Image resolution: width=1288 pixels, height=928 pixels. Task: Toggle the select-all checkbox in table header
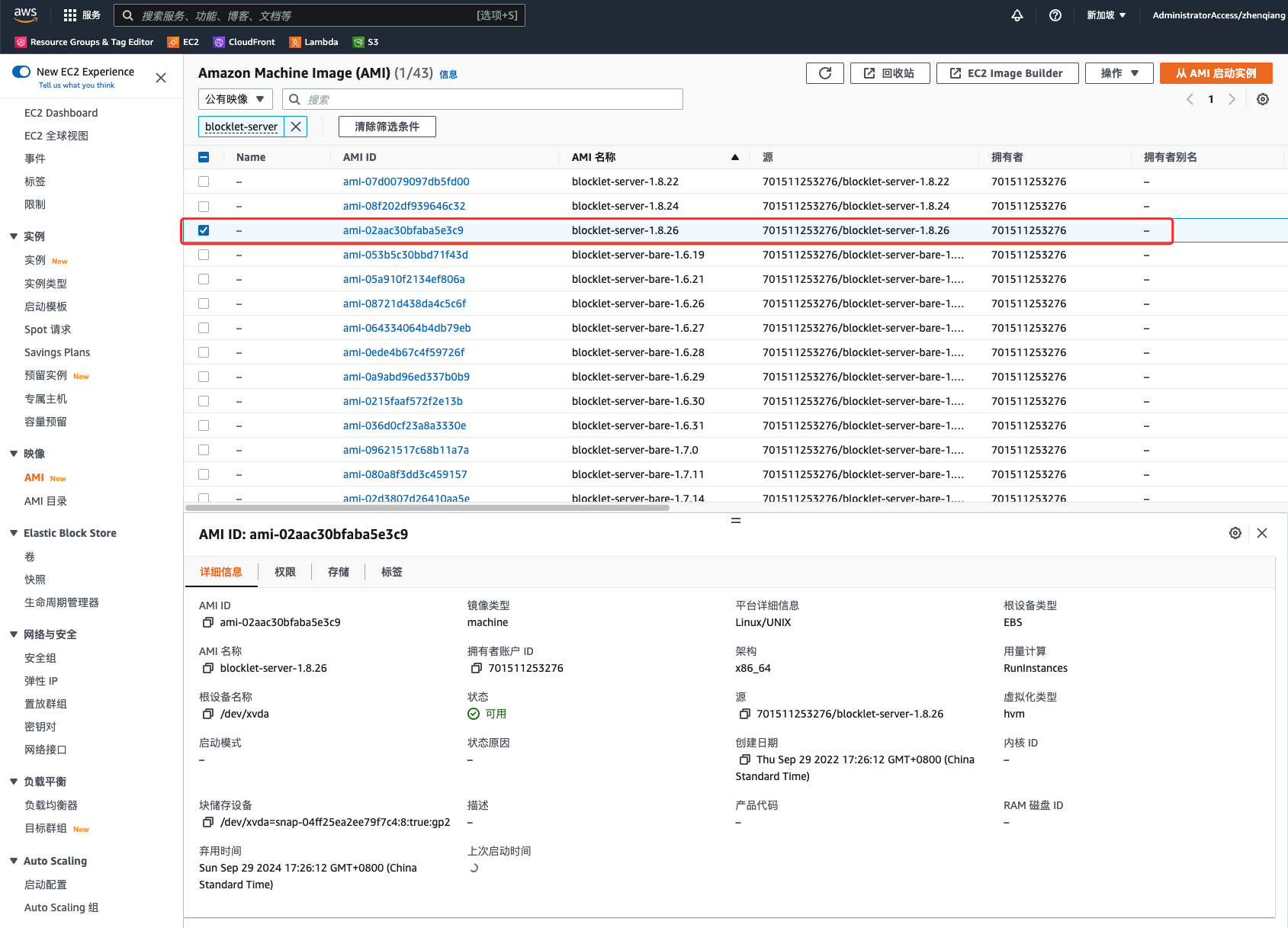[x=204, y=157]
